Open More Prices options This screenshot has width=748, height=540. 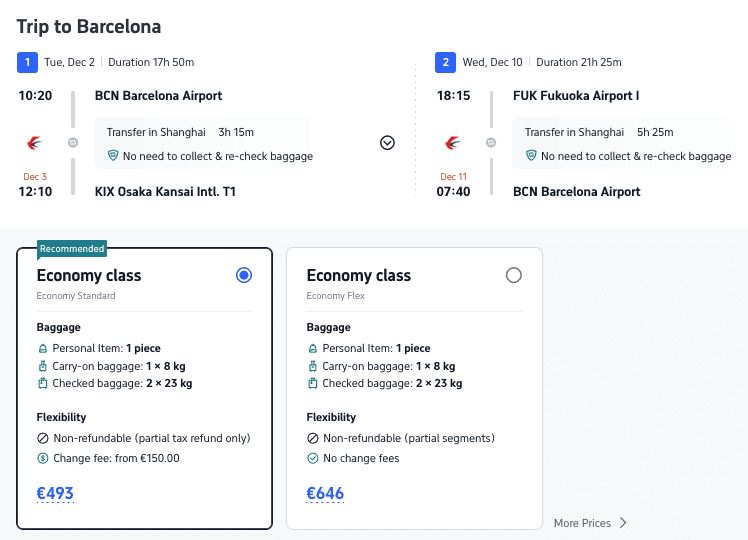pyautogui.click(x=590, y=522)
